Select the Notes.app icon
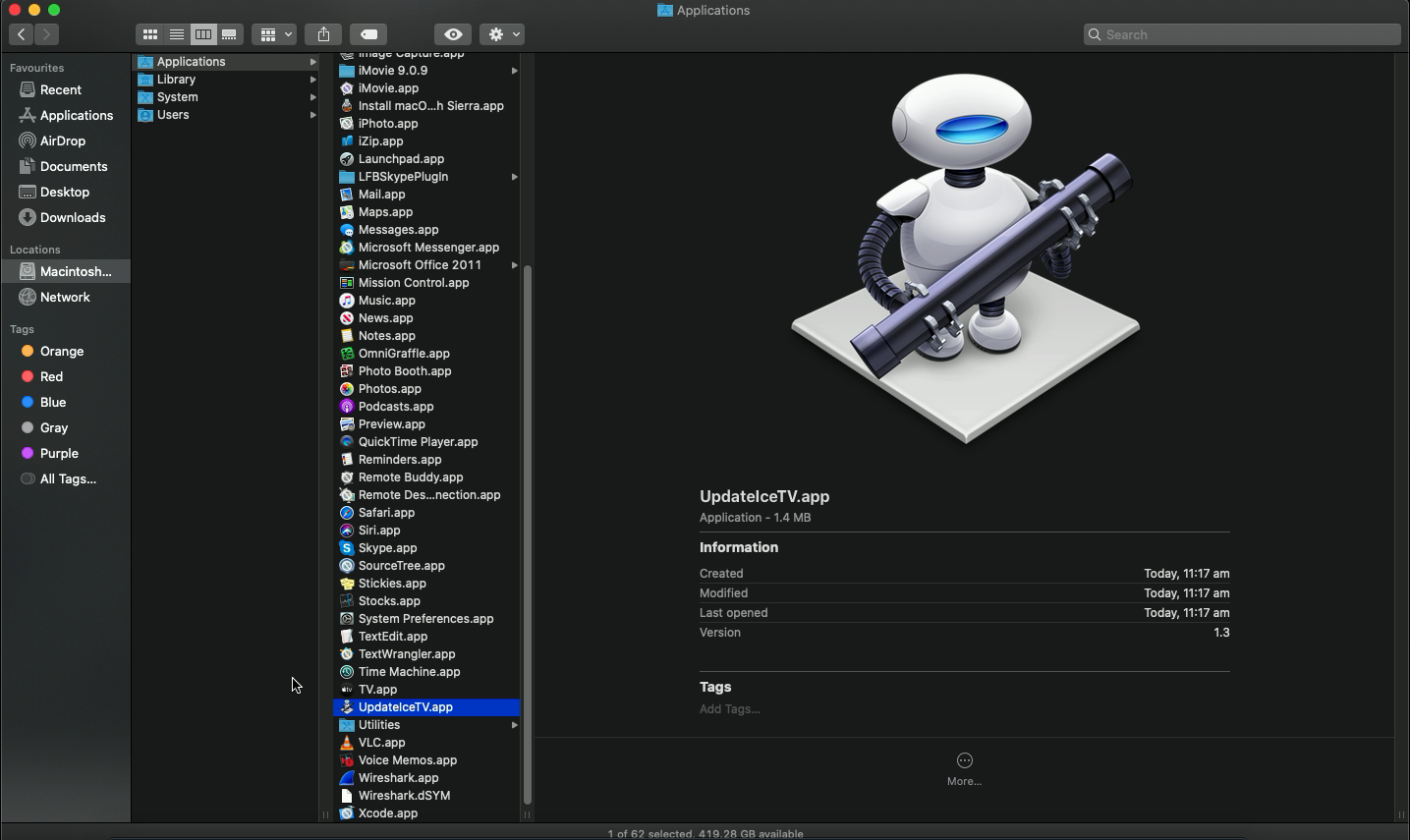This screenshot has width=1410, height=840. coord(347,336)
